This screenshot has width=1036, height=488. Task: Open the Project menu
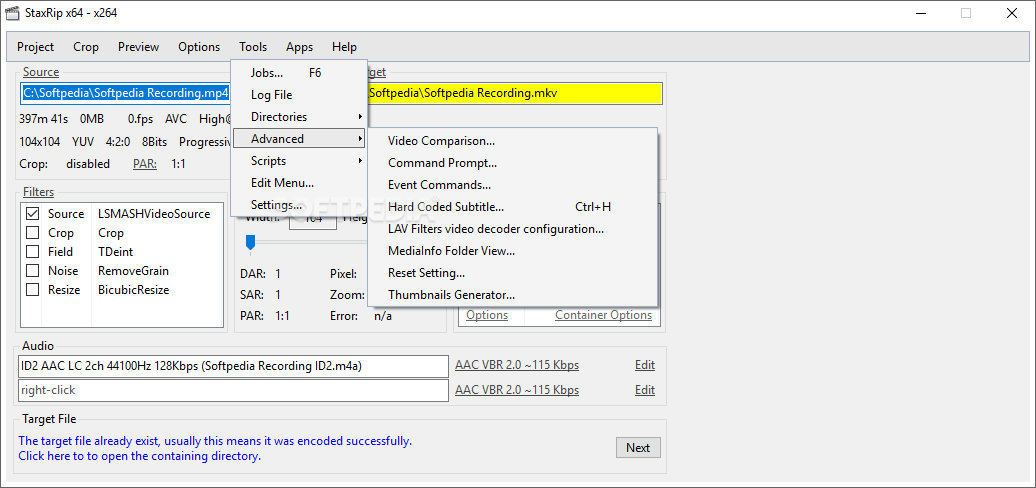coord(36,47)
